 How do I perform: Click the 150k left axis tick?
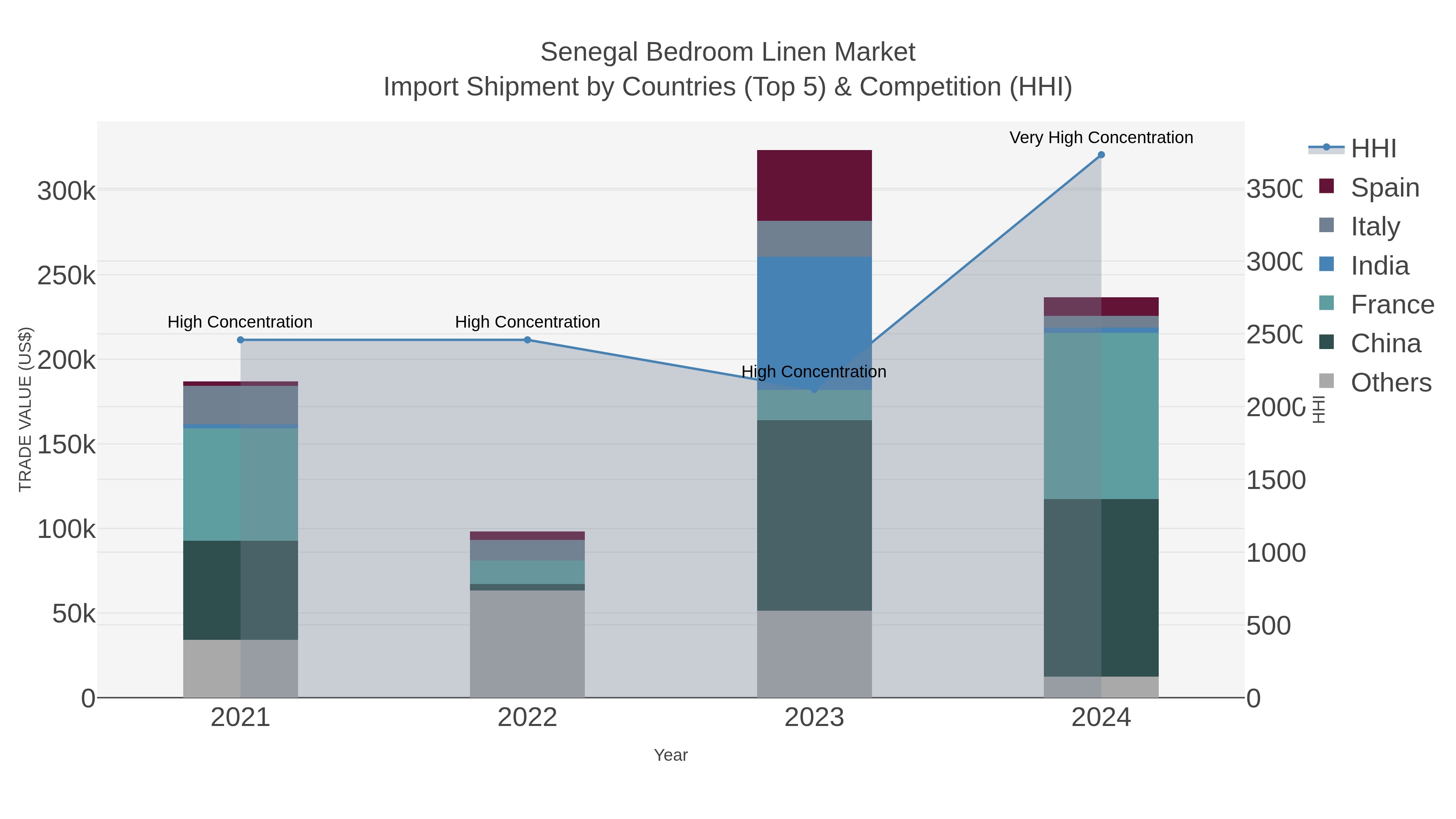coord(66,445)
